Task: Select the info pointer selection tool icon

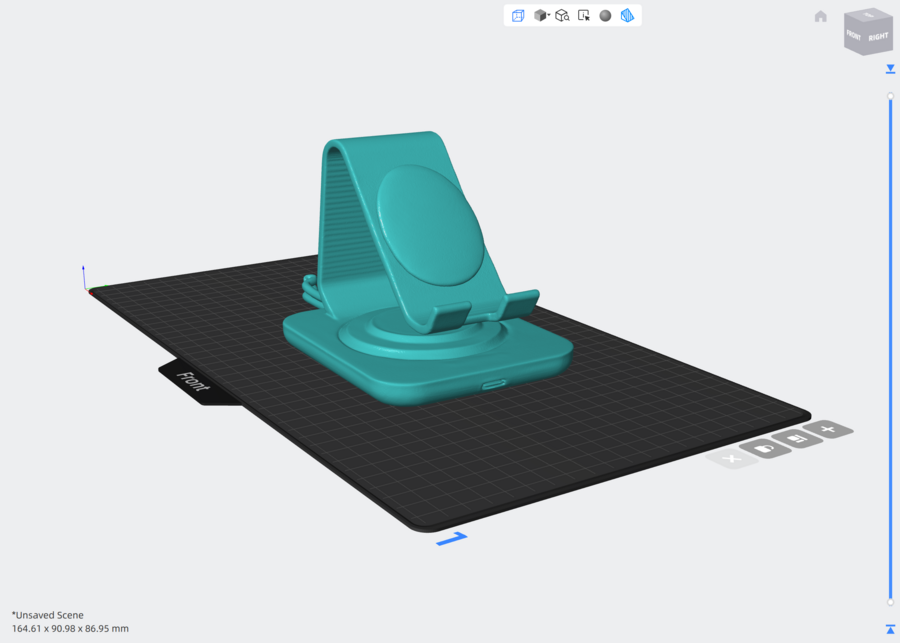Action: click(584, 16)
